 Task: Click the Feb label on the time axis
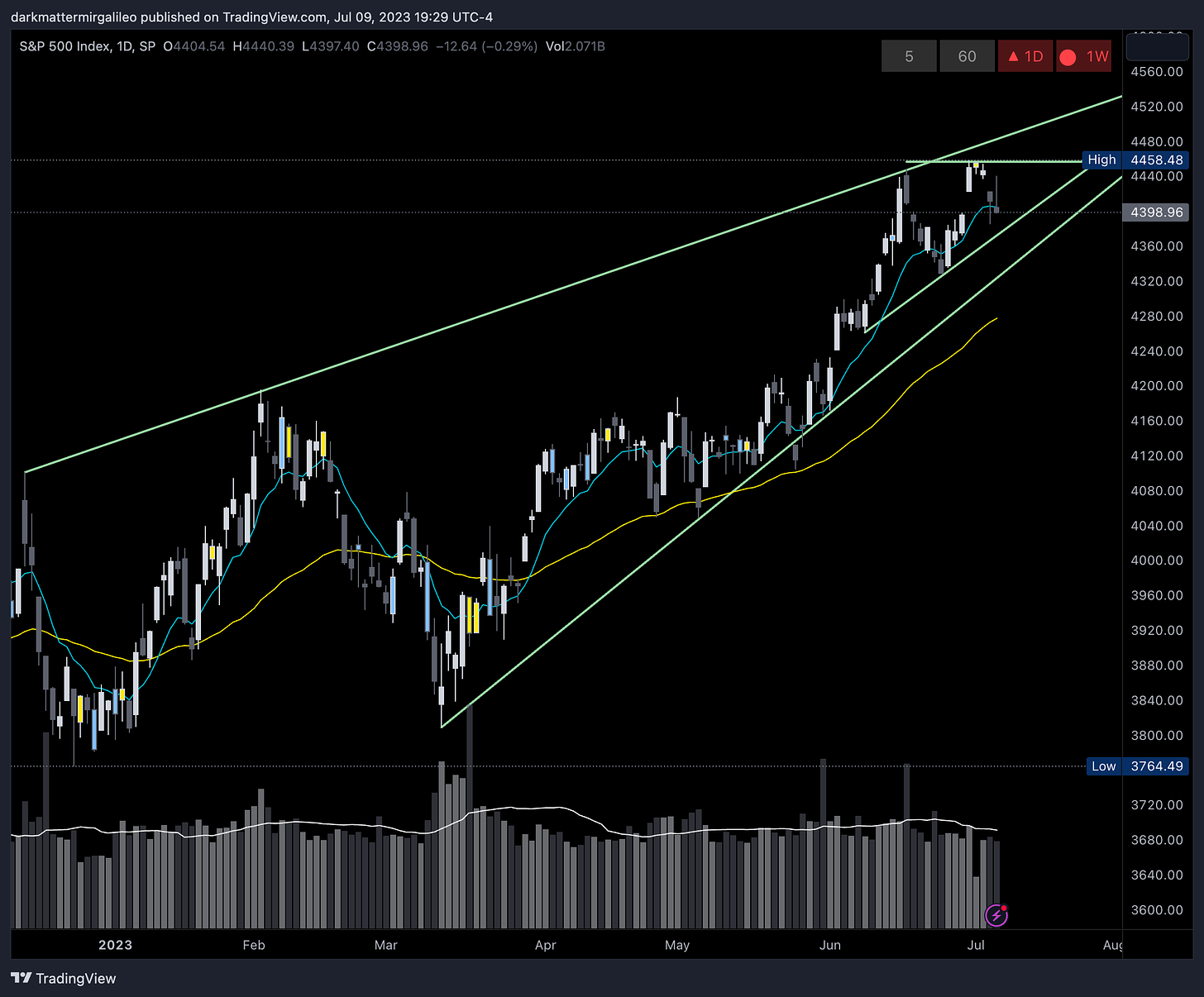coord(254,945)
